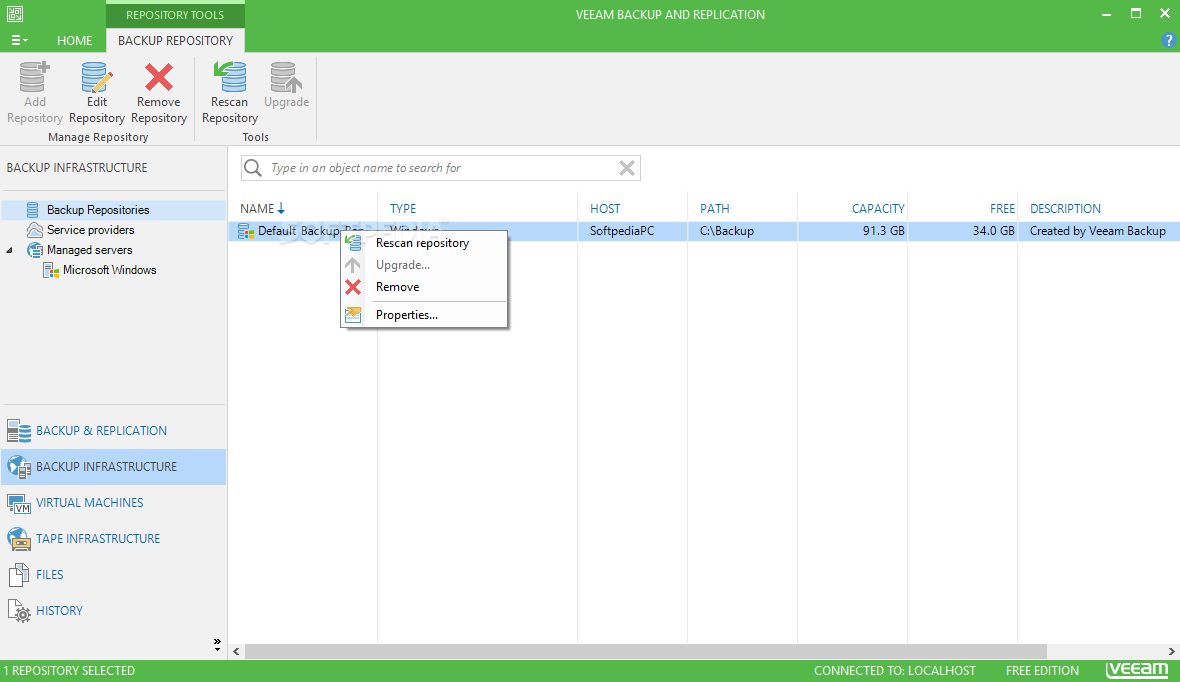Click the Rescan Repository ribbon icon

point(230,77)
